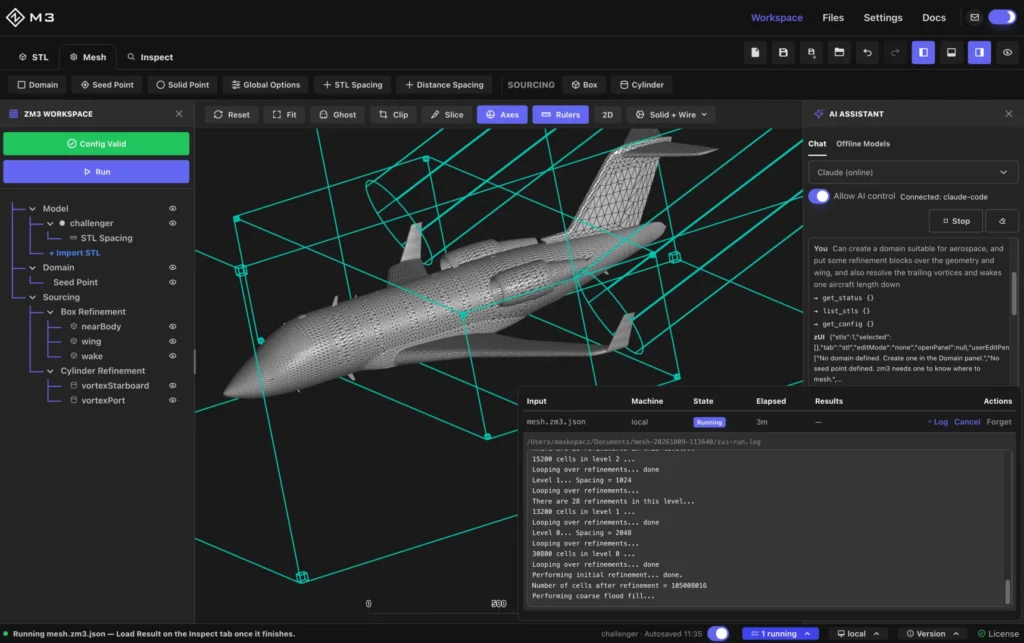This screenshot has width=1024, height=643.
Task: Toggle 2D view mode
Action: click(x=607, y=114)
